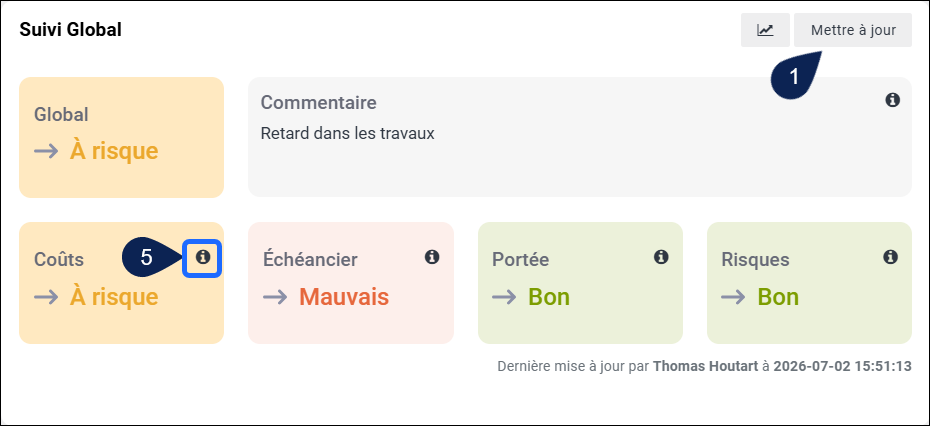Select the Global status card
The image size is (930, 426).
122,137
